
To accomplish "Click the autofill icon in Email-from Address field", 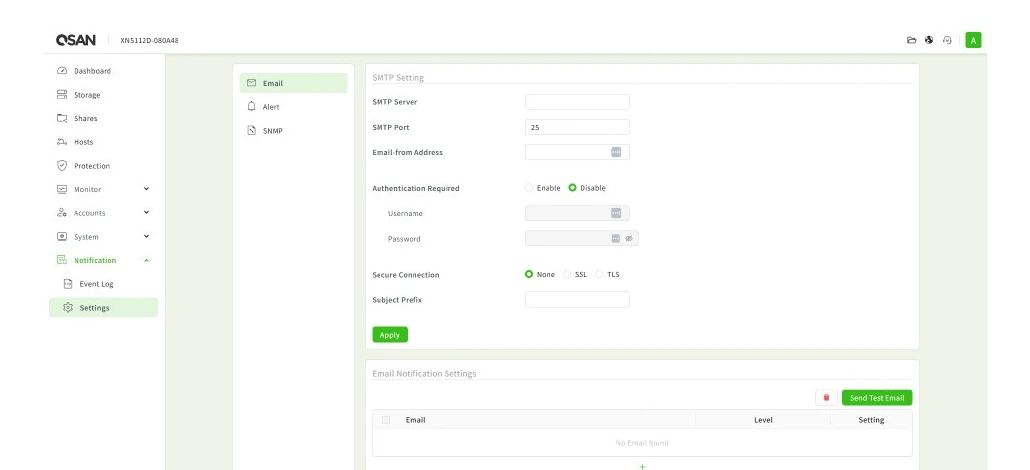I will (x=616, y=152).
